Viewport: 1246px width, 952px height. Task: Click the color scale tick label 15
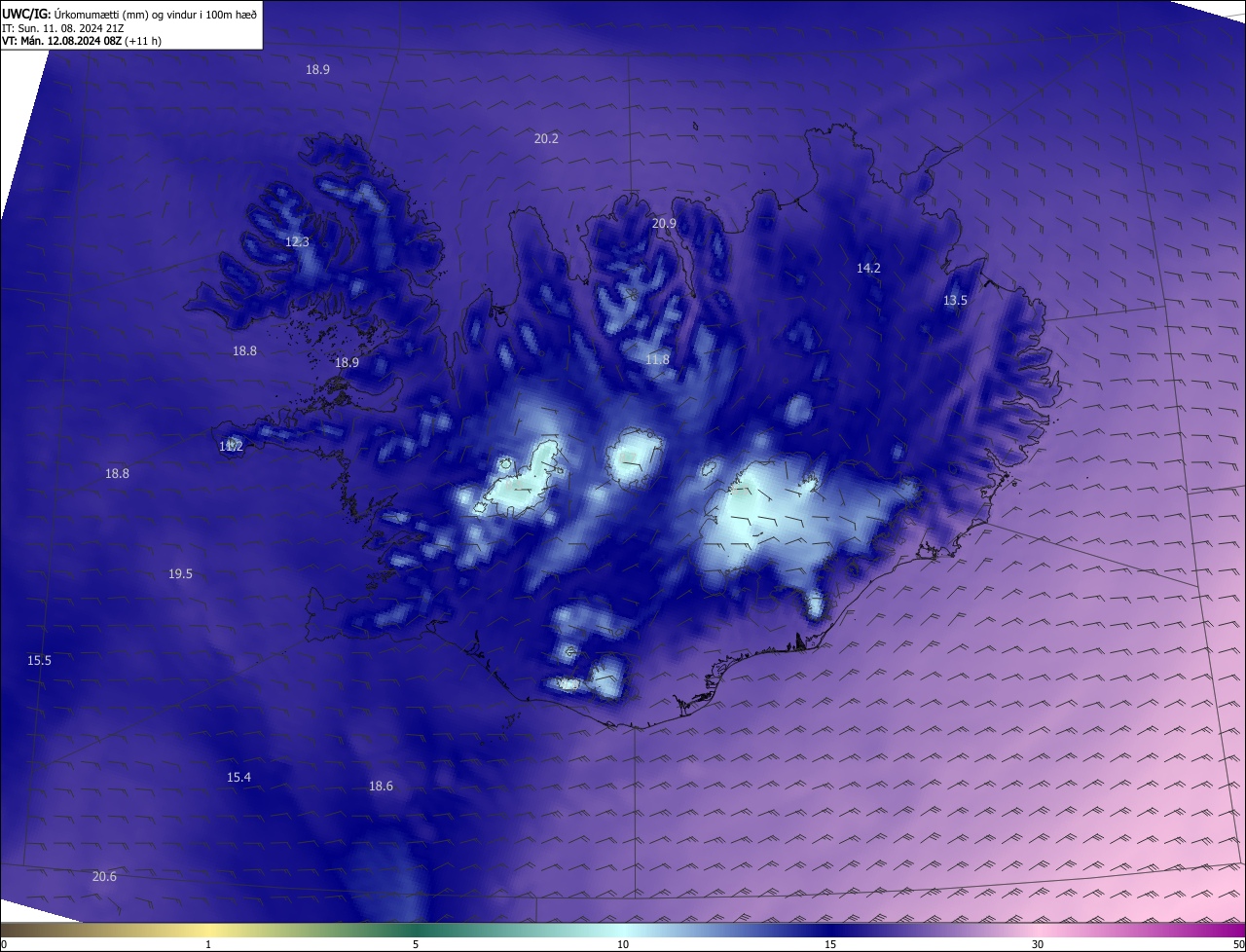pyautogui.click(x=830, y=945)
